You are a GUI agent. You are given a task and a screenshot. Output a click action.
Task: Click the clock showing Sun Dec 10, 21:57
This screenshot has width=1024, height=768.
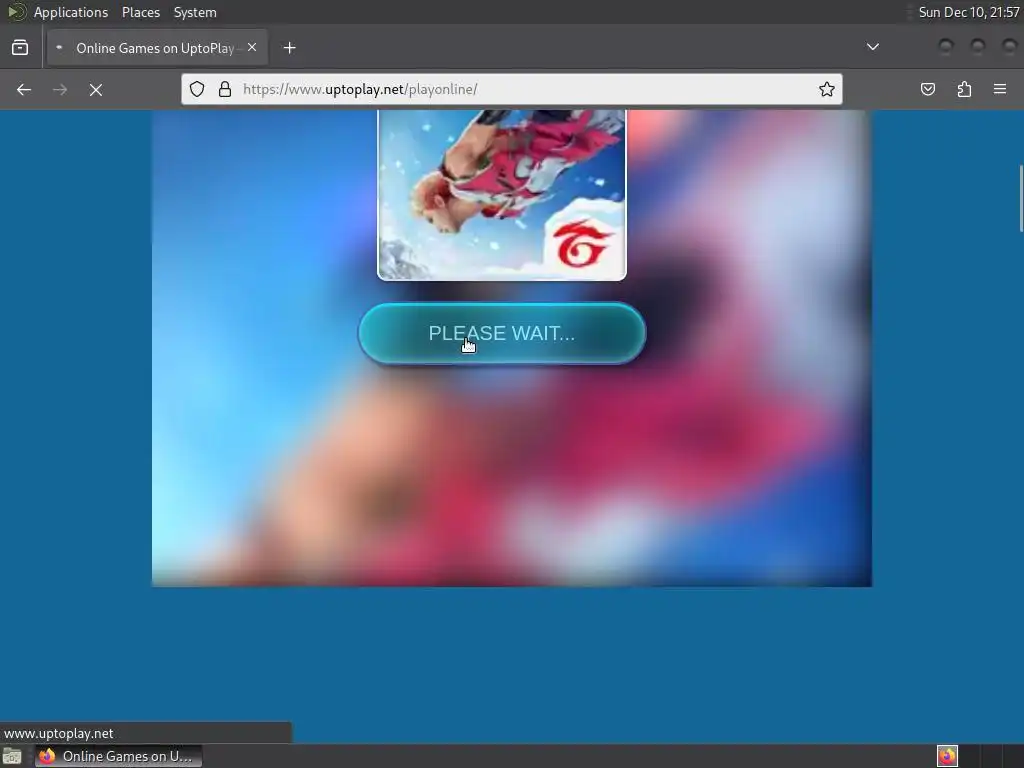968,12
